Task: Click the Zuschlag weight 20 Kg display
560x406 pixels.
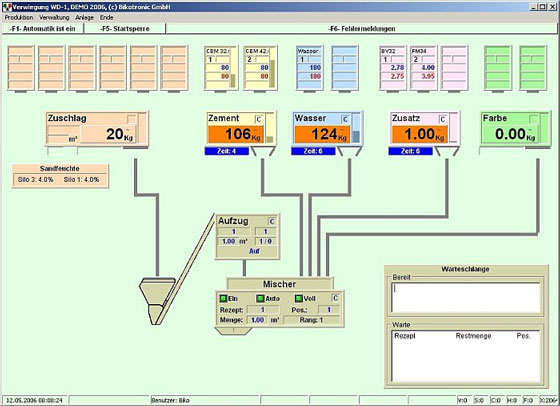Action: point(108,134)
